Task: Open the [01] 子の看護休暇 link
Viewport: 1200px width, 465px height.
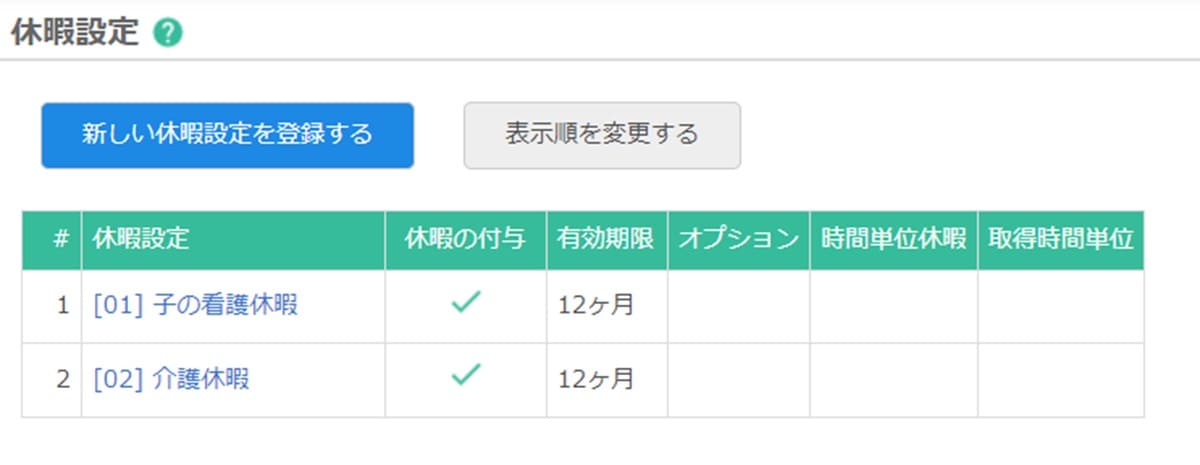Action: pyautogui.click(x=195, y=306)
